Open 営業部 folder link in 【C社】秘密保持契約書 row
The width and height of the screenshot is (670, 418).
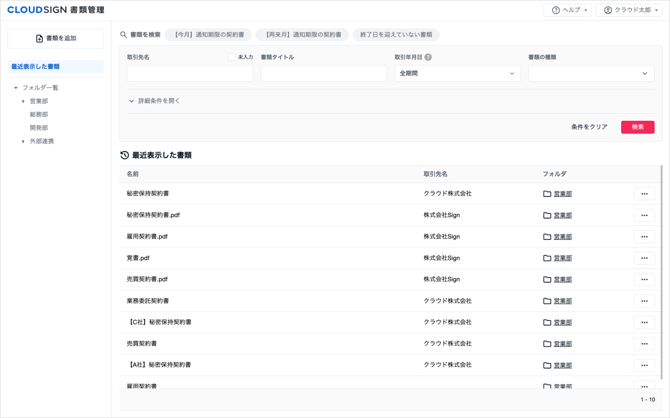563,322
